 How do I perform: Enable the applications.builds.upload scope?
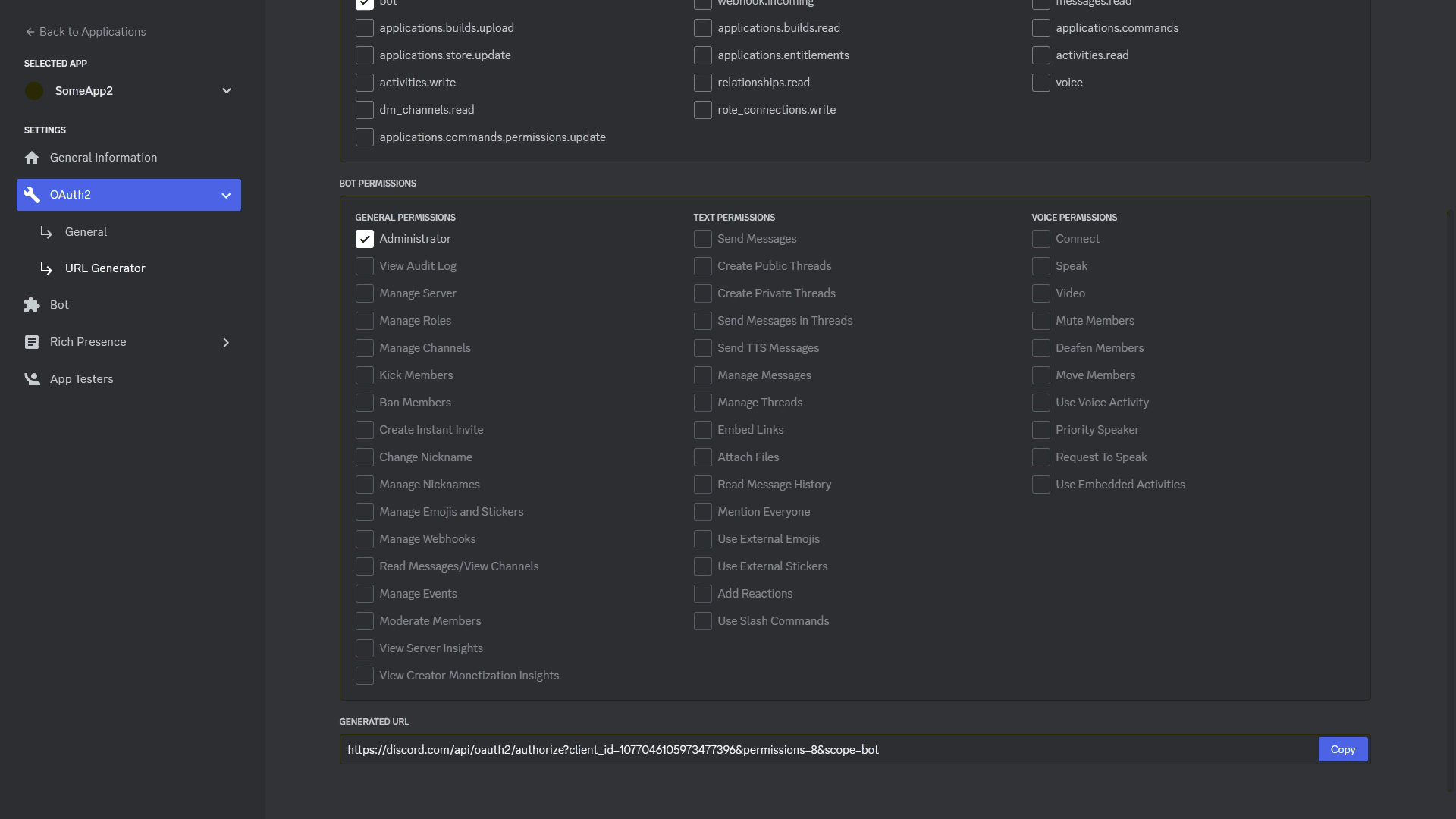pyautogui.click(x=365, y=28)
